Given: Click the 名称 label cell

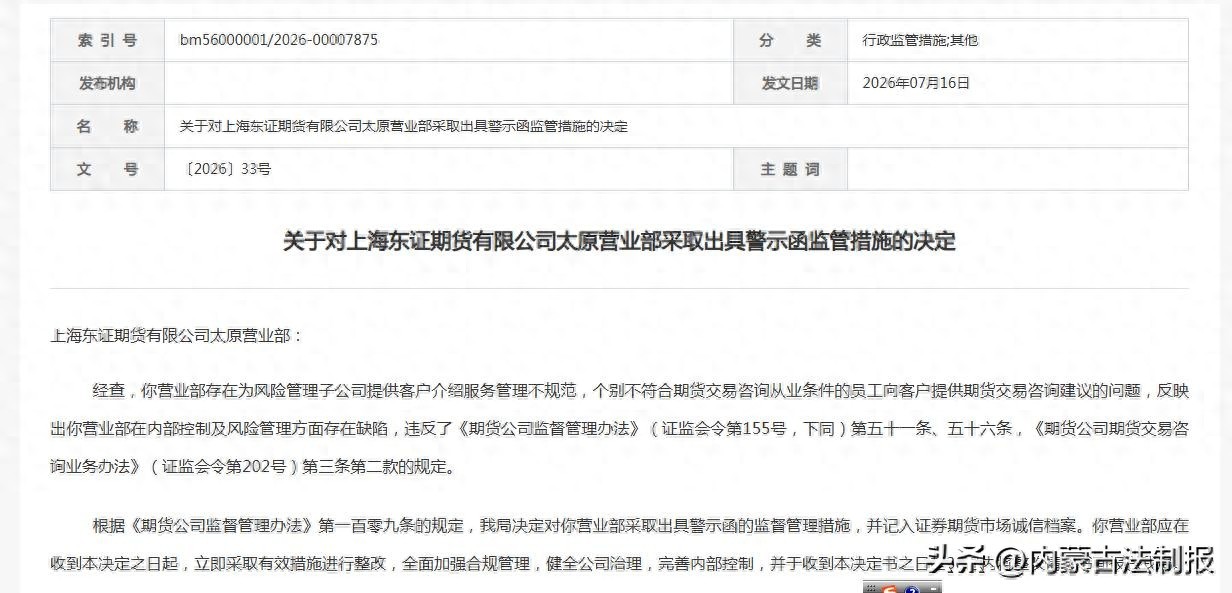Looking at the screenshot, I should pos(107,126).
